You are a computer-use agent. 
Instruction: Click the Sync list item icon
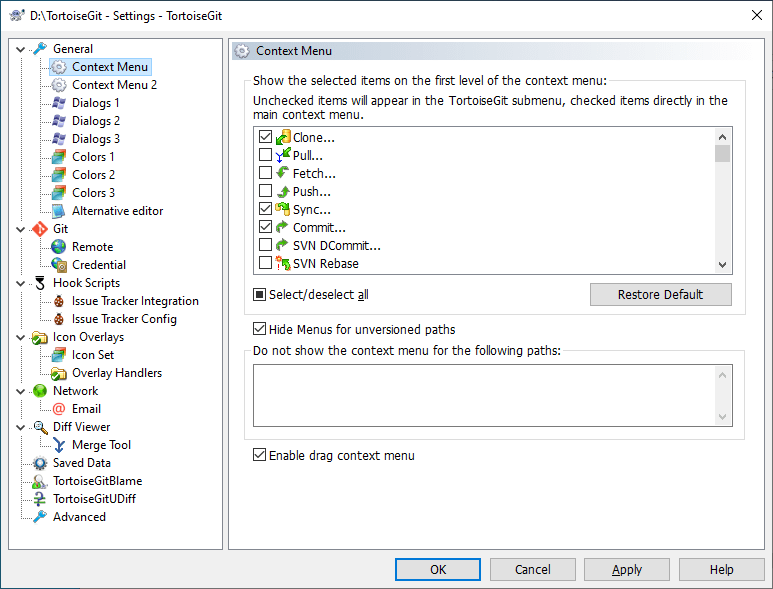282,209
